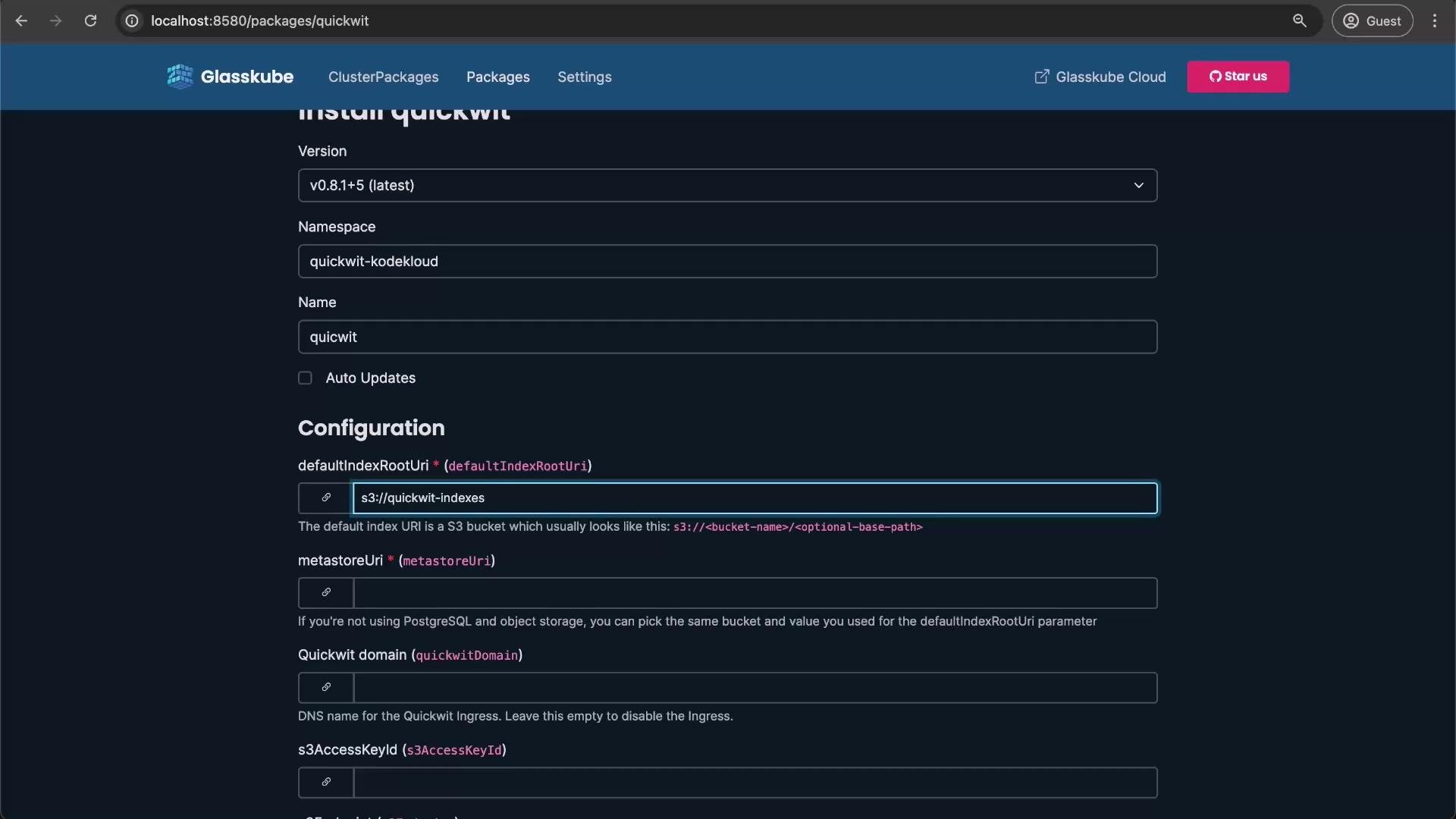Click the Auto Updates label text
The height and width of the screenshot is (819, 1456).
pos(370,378)
